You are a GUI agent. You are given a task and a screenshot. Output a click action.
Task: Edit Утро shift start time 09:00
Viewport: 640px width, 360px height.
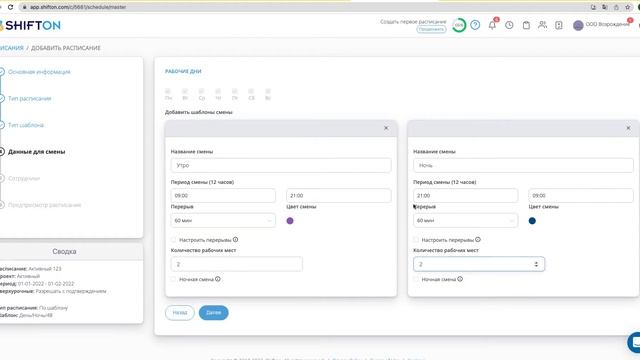[x=223, y=196]
